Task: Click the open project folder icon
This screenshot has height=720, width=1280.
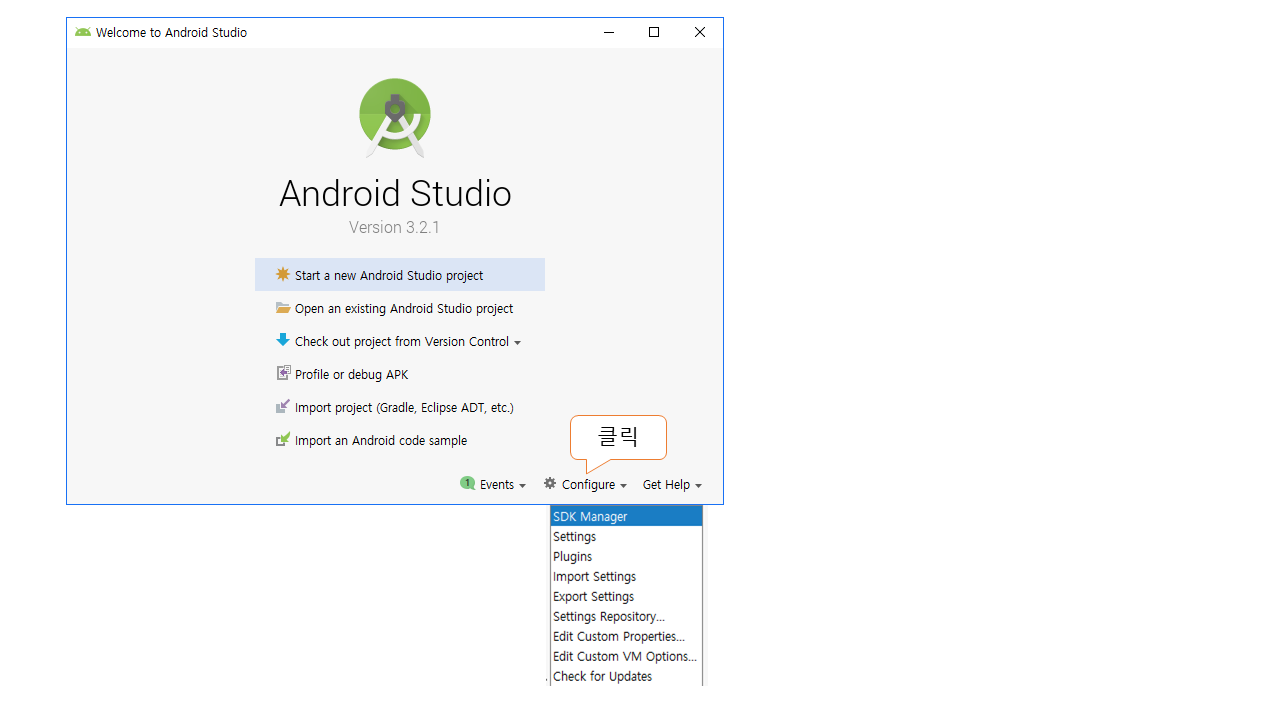Action: point(283,308)
